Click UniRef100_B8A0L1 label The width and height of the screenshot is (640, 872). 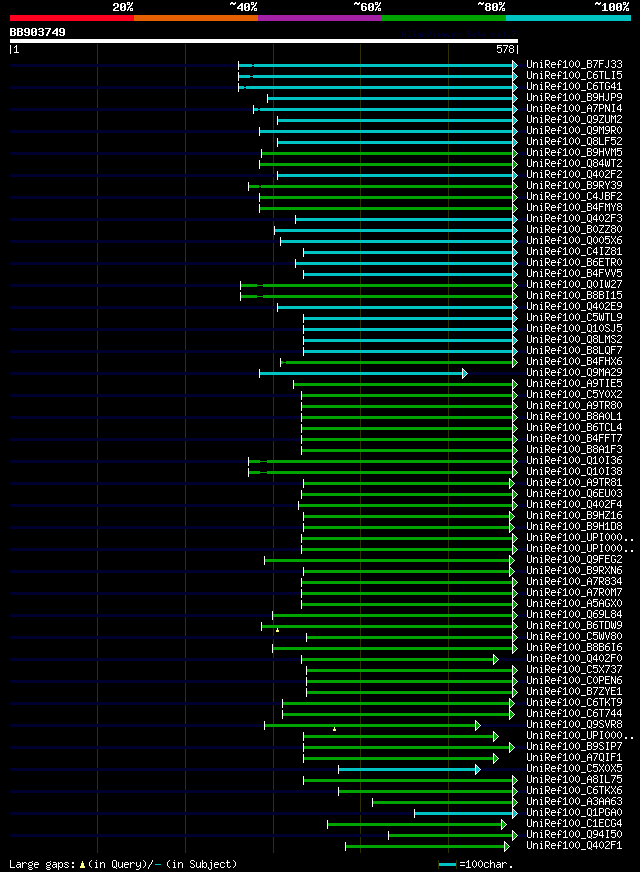pos(574,417)
